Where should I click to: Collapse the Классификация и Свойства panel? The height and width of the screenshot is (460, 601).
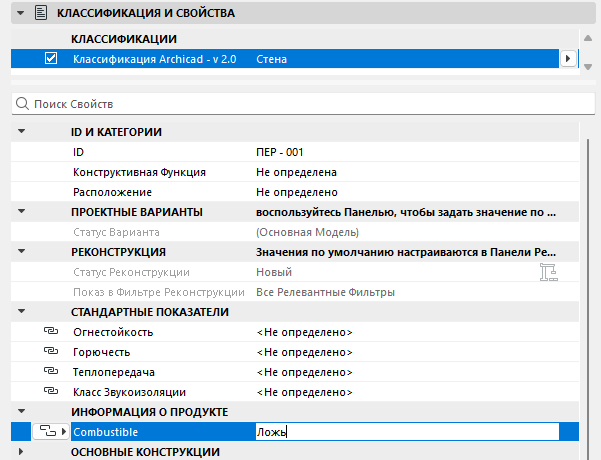[x=21, y=13]
